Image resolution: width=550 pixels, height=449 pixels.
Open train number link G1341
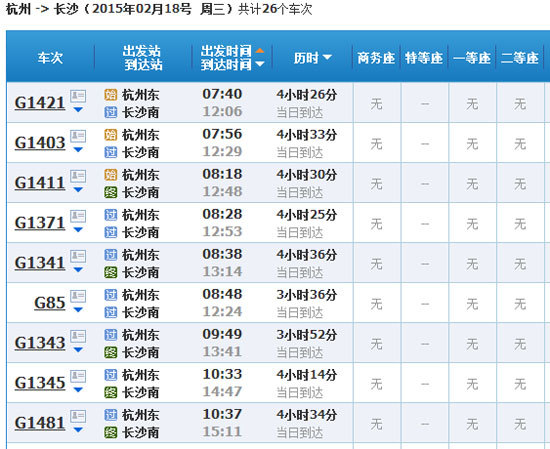[x=40, y=263]
